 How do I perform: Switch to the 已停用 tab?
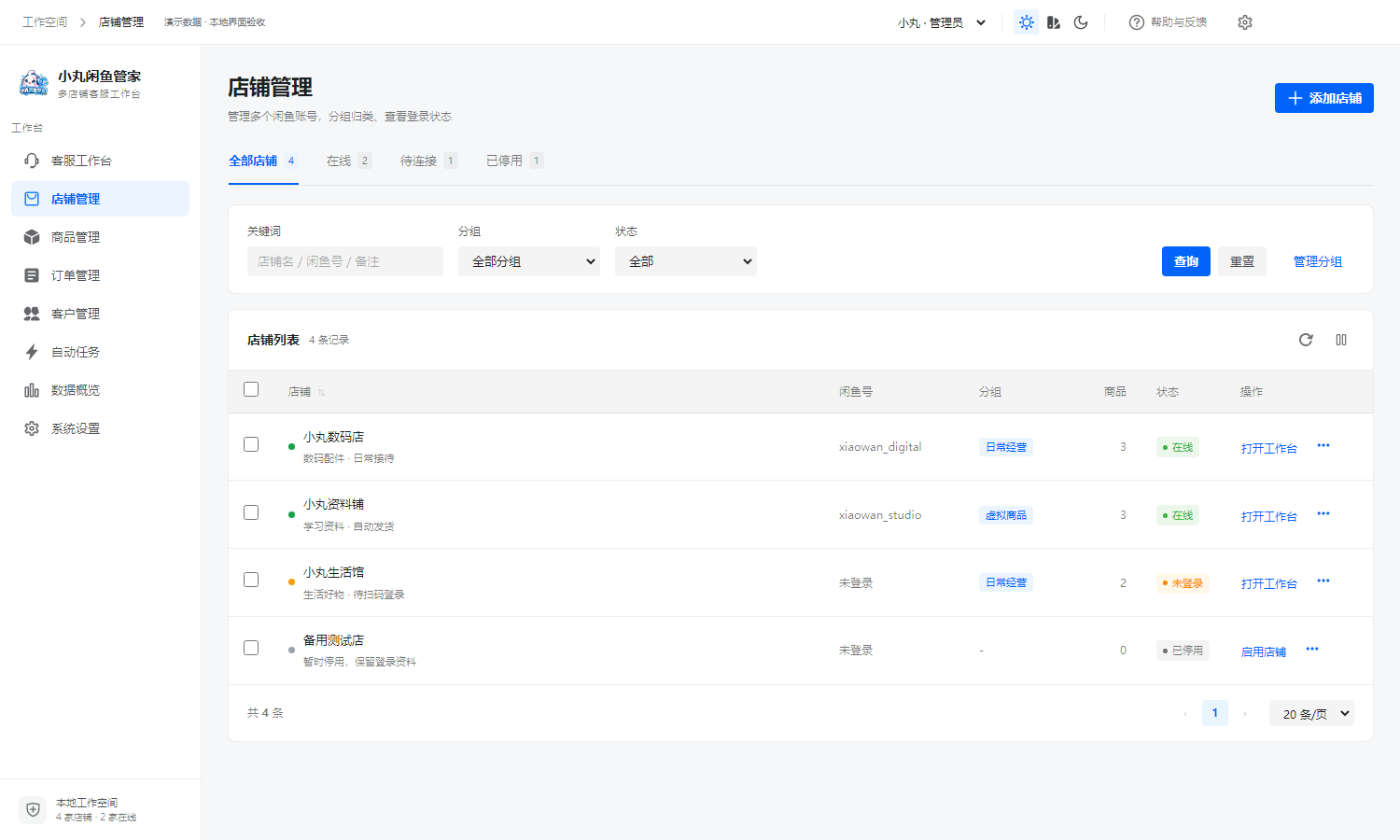tap(514, 161)
